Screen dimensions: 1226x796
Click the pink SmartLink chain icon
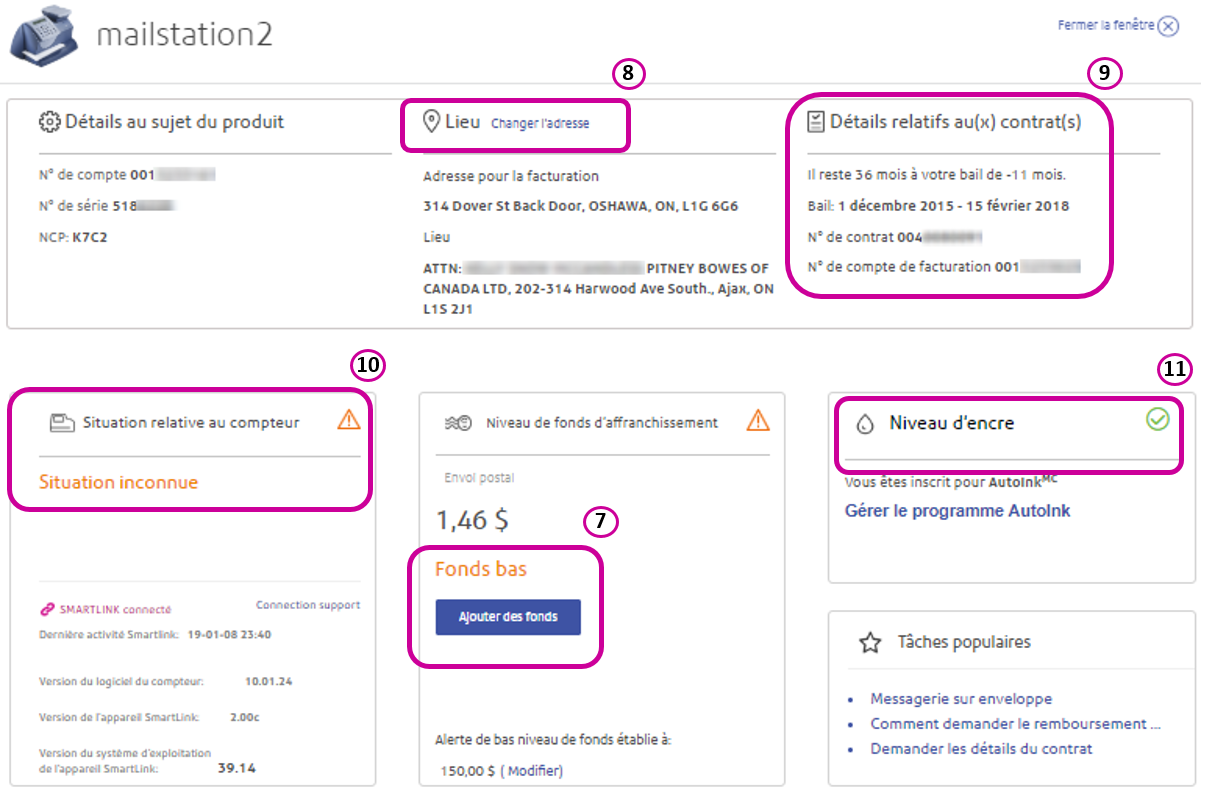(x=46, y=609)
